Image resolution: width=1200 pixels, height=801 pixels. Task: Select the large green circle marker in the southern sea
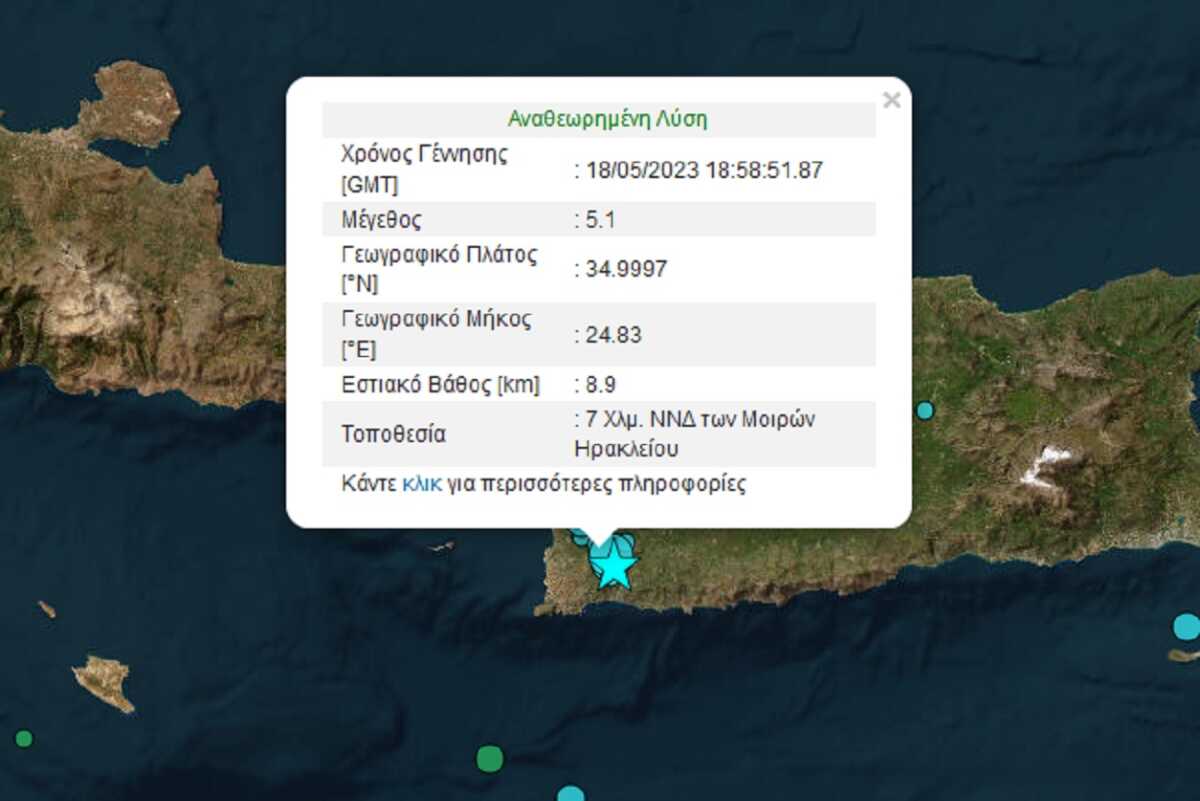click(x=489, y=759)
